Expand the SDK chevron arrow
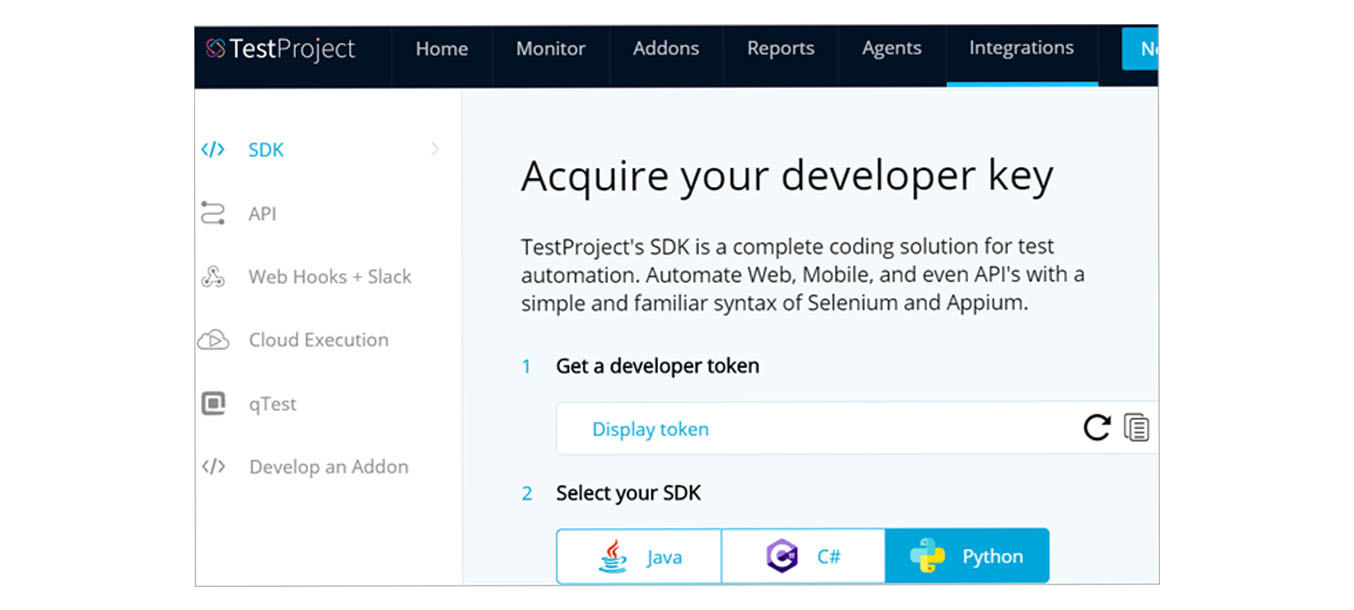Screen dimensions: 1354x610 (x=435, y=150)
